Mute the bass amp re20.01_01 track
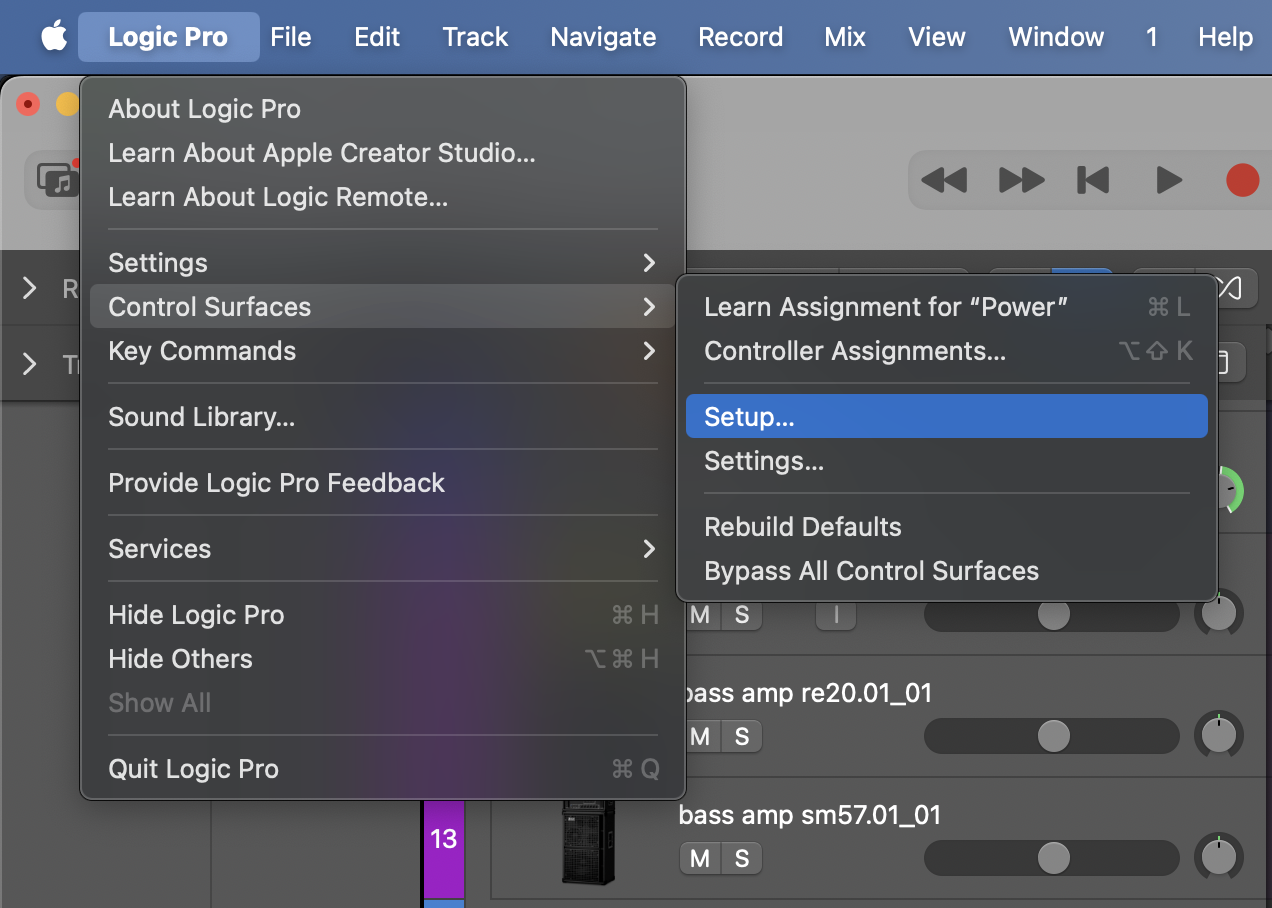Screen dimensions: 1272x908 tap(699, 736)
